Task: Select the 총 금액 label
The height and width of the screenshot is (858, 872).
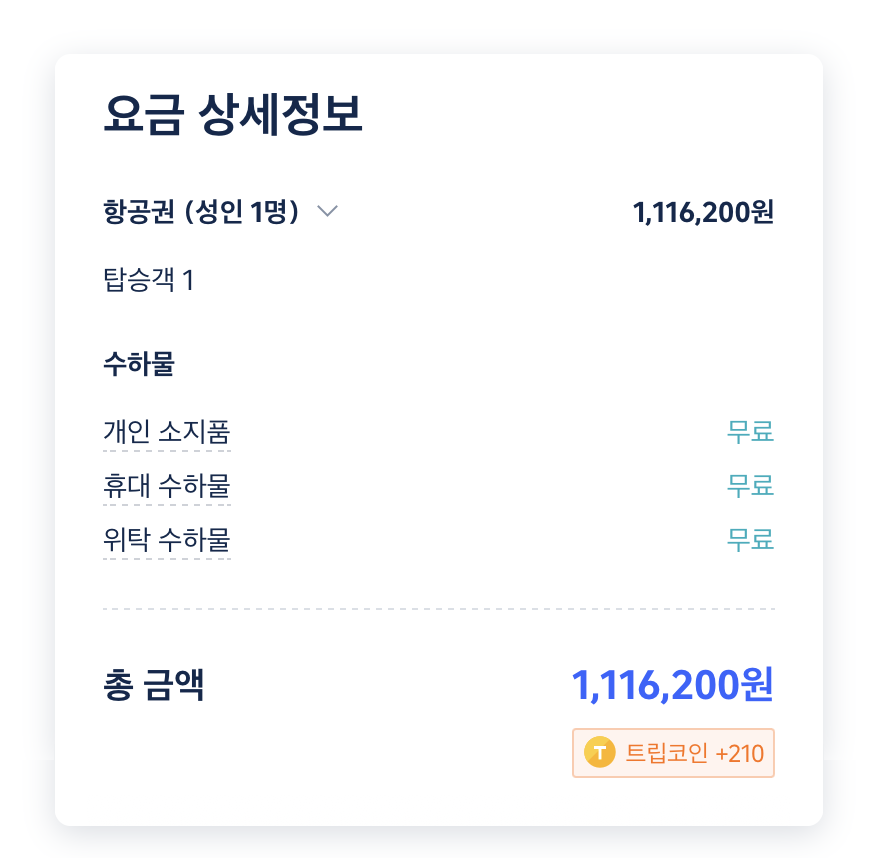Action: pyautogui.click(x=154, y=685)
